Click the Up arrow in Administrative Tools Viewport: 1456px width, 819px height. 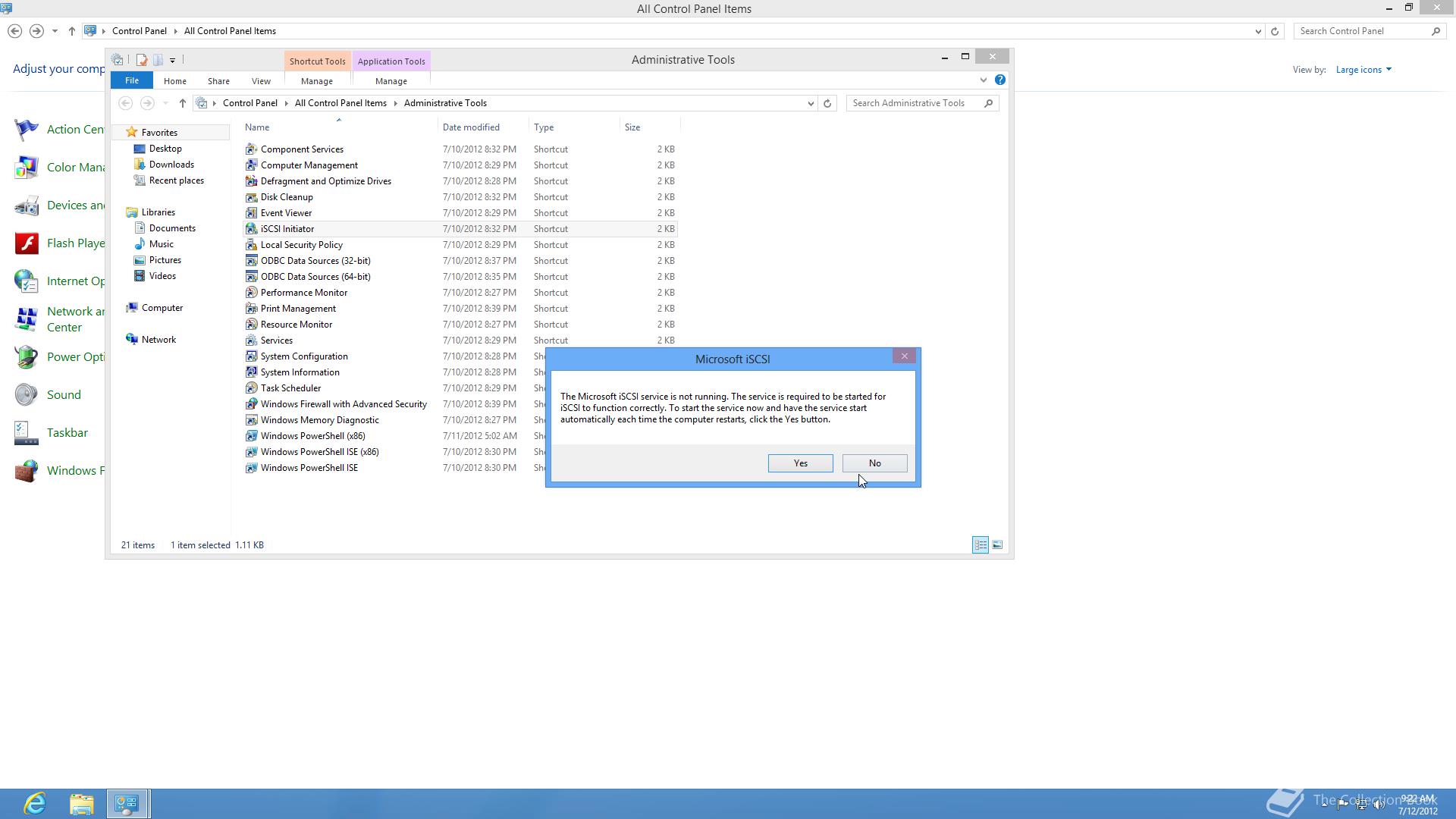click(183, 103)
